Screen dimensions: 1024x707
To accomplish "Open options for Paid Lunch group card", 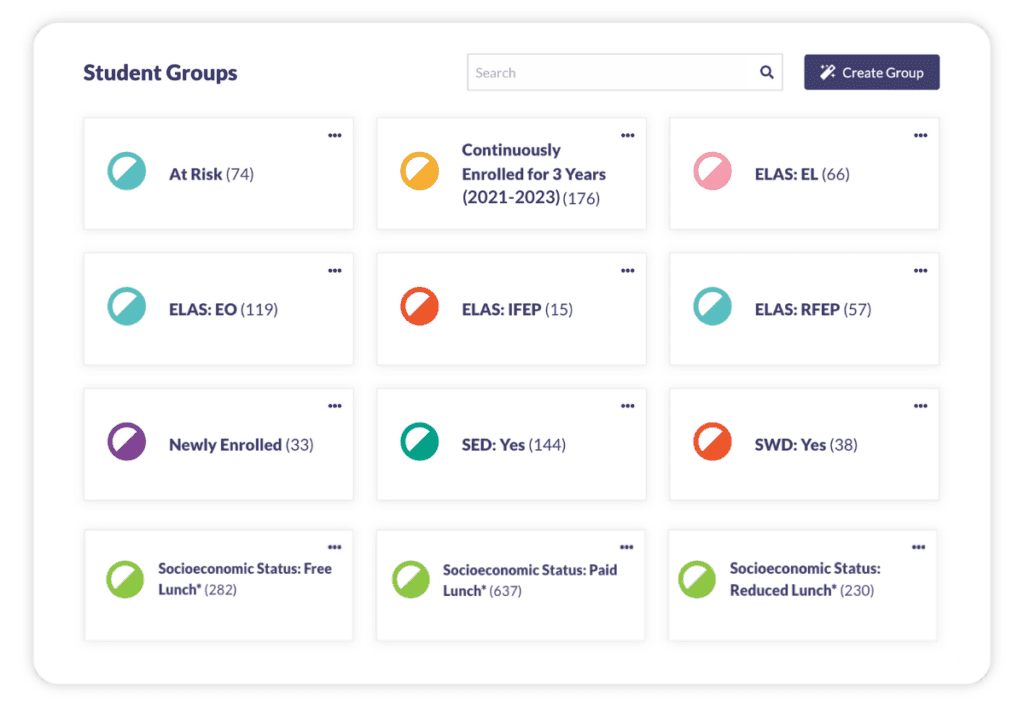I will pyautogui.click(x=626, y=547).
